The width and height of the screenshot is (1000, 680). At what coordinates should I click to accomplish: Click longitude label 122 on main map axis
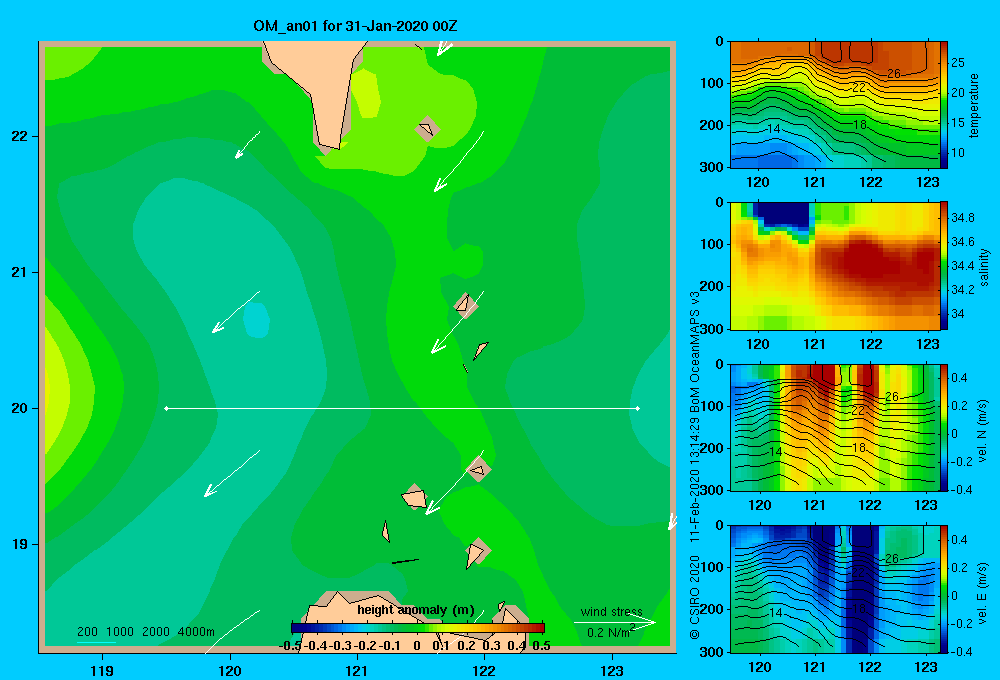coord(484,670)
